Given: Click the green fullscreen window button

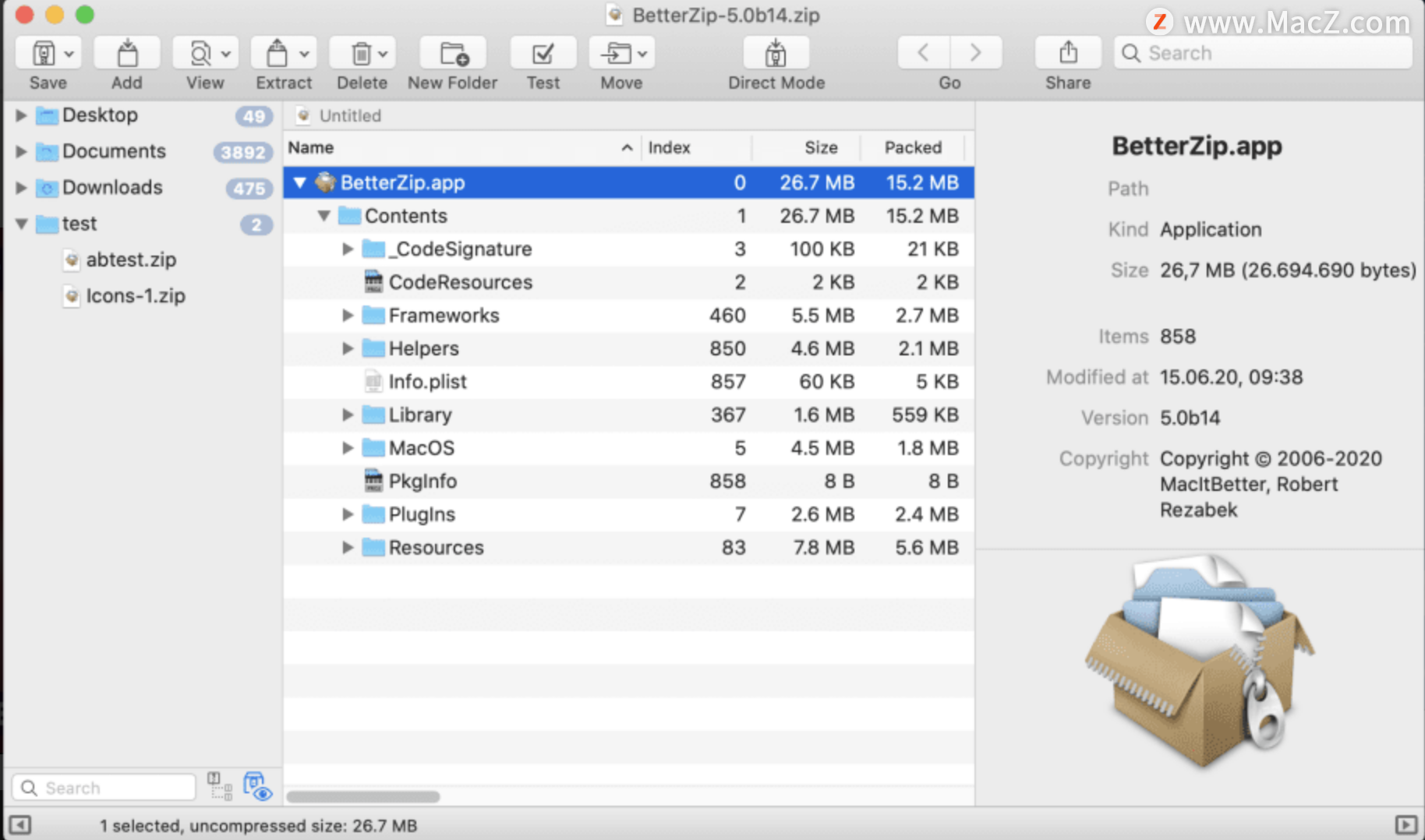Looking at the screenshot, I should point(85,15).
